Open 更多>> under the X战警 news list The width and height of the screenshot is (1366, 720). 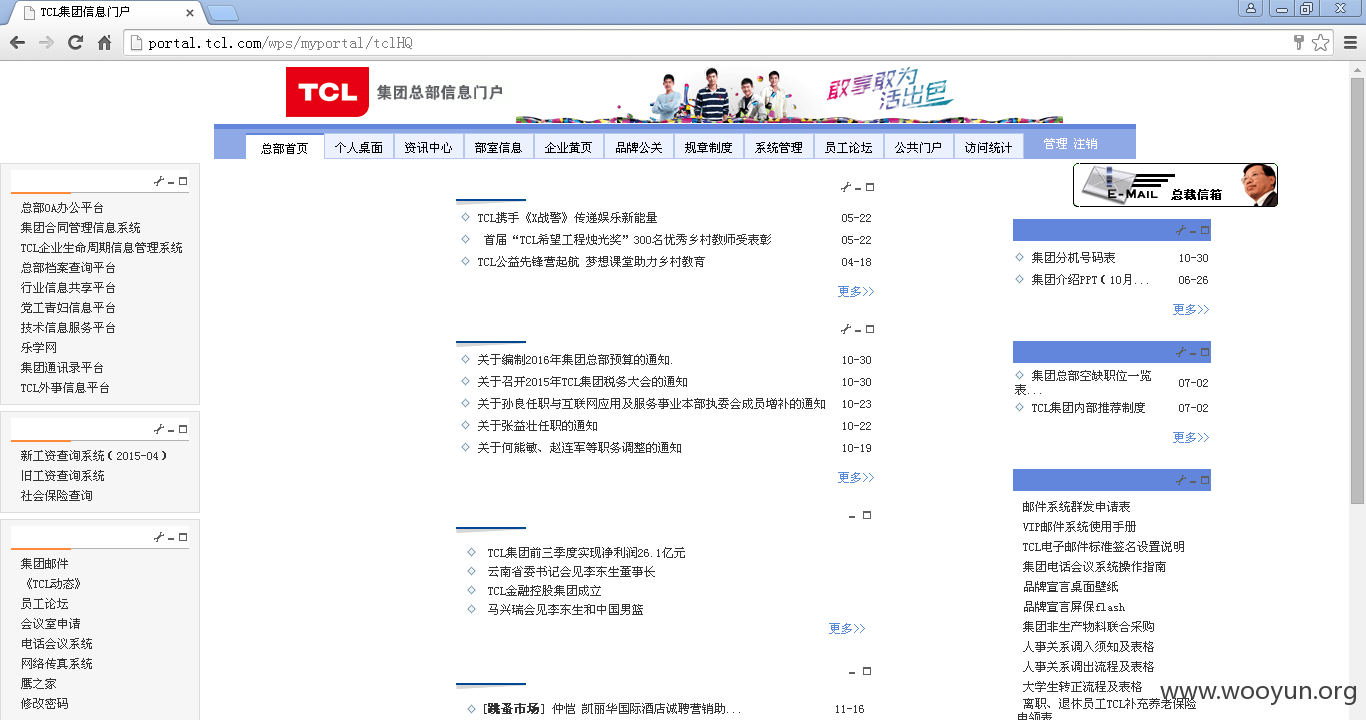pyautogui.click(x=856, y=292)
